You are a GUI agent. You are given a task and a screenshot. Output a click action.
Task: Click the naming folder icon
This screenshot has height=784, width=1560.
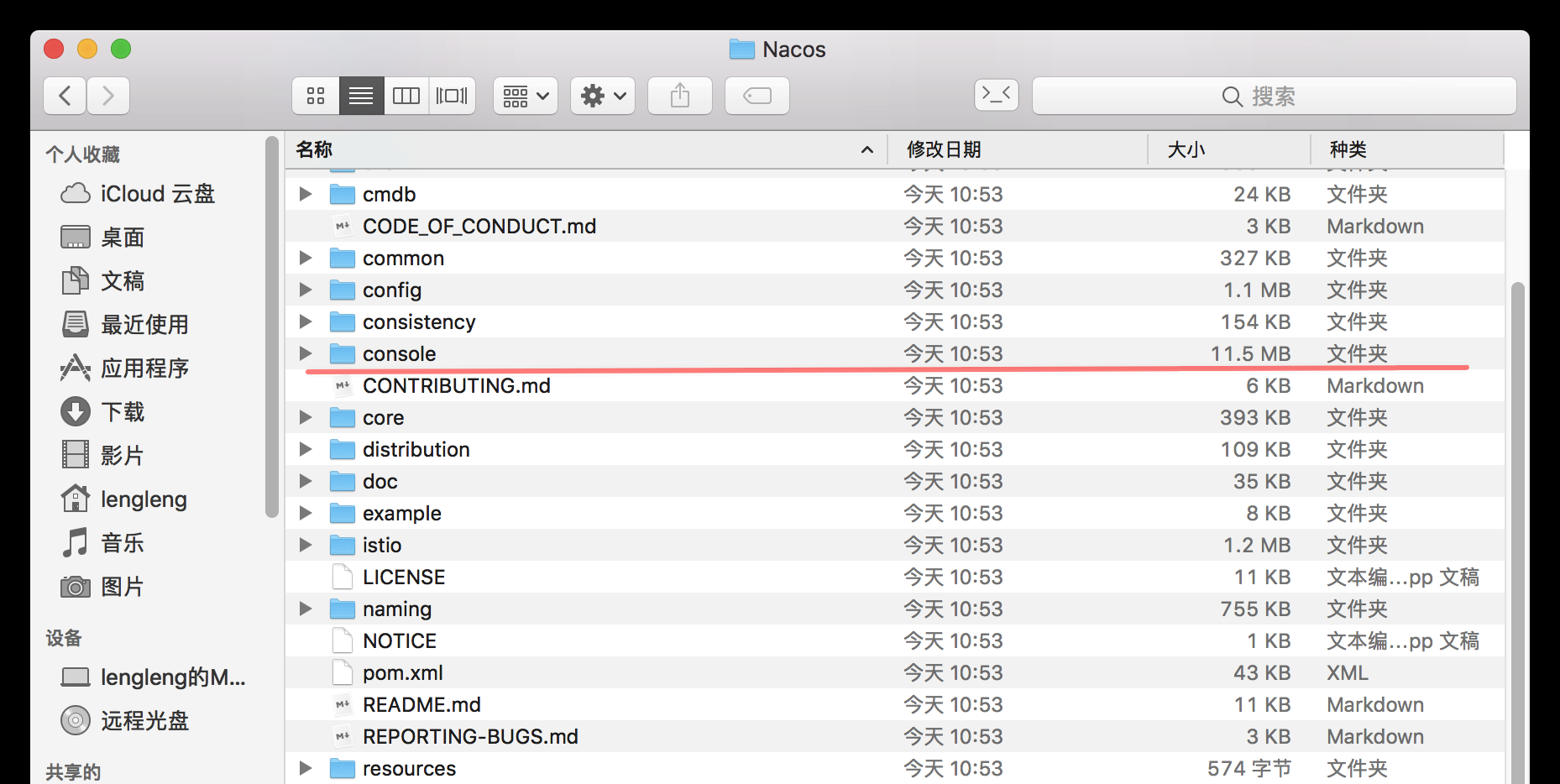343,609
